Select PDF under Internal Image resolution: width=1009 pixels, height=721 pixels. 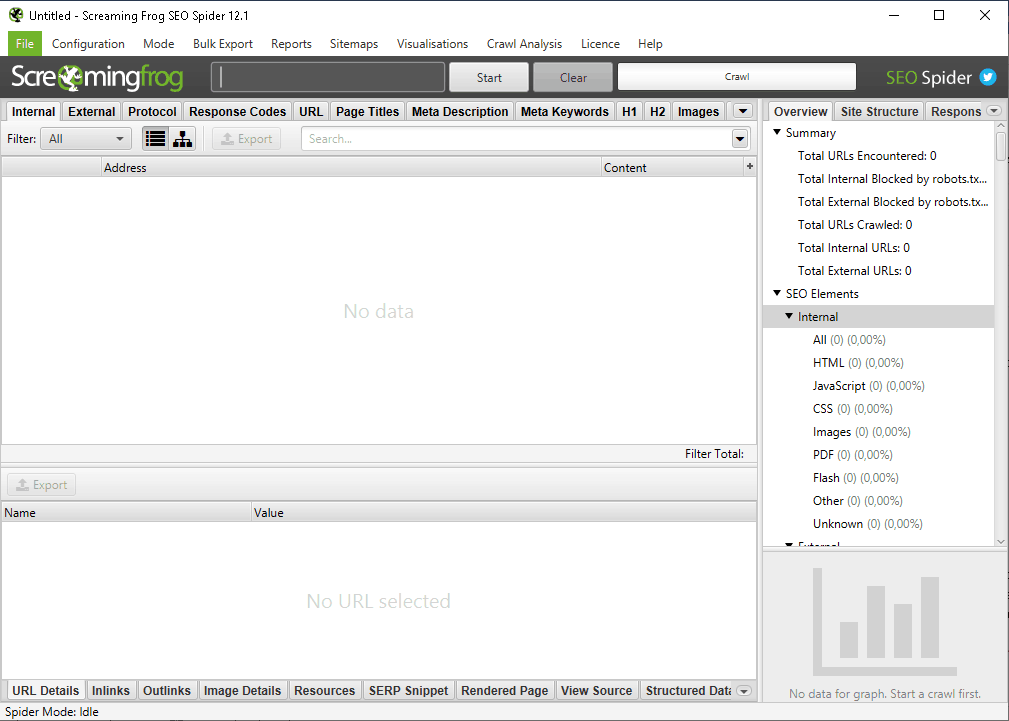click(x=853, y=454)
